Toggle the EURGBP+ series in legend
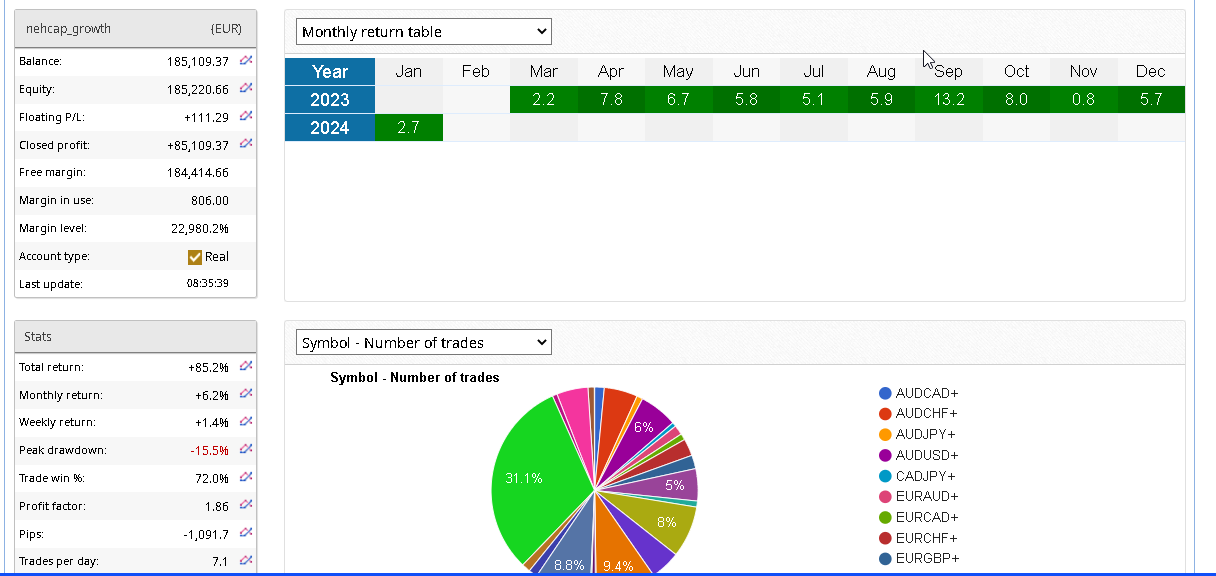 coord(918,558)
